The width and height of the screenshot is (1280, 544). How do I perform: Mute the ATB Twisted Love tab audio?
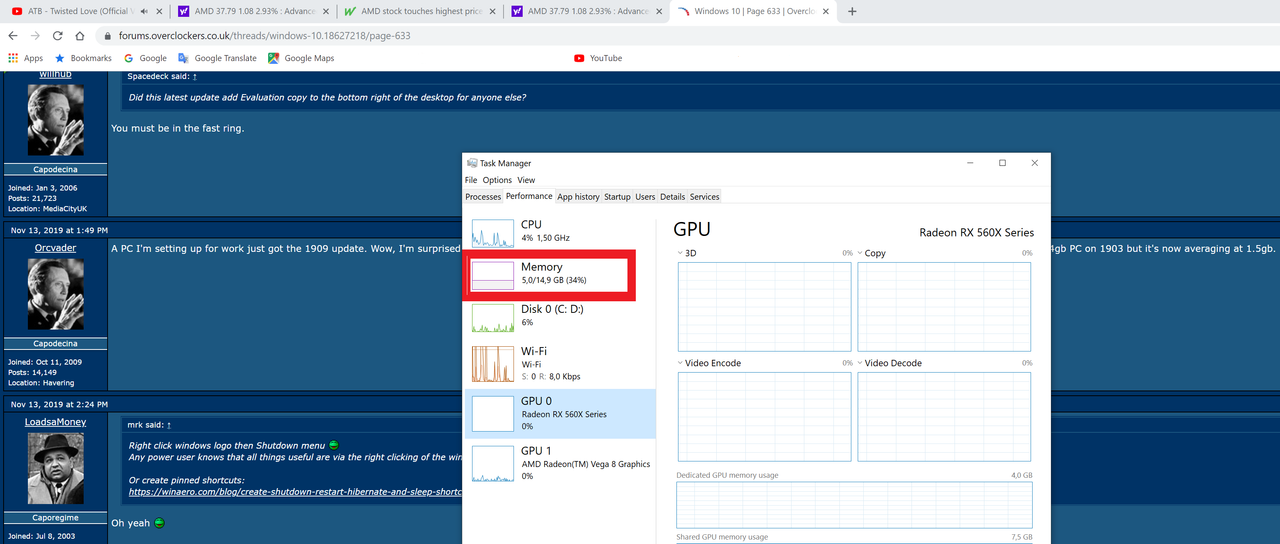pos(145,12)
